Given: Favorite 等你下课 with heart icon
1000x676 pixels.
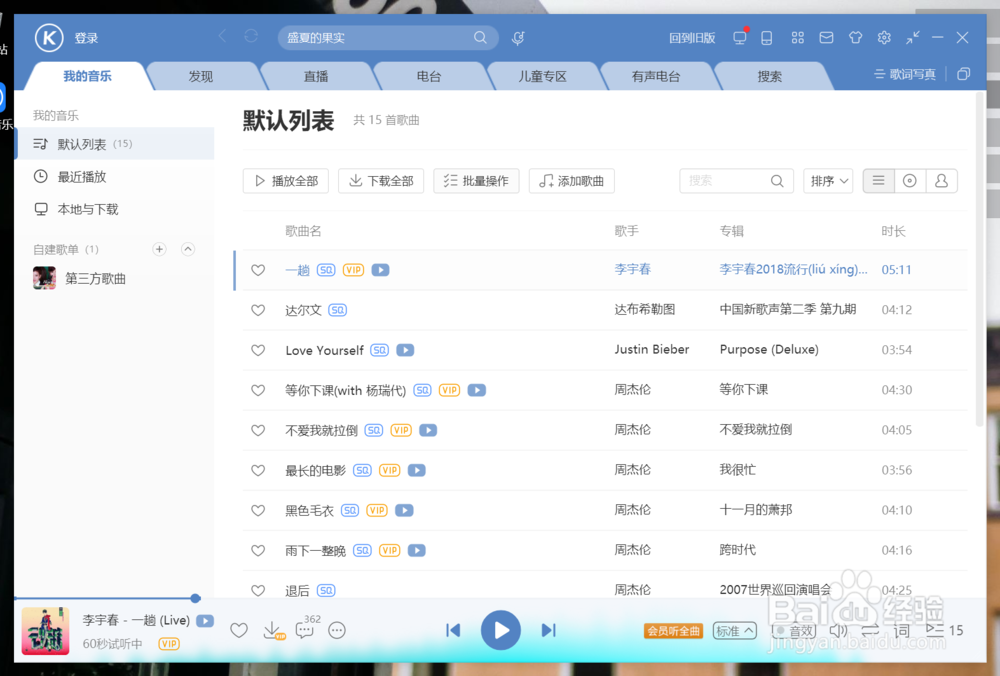Looking at the screenshot, I should tap(258, 390).
